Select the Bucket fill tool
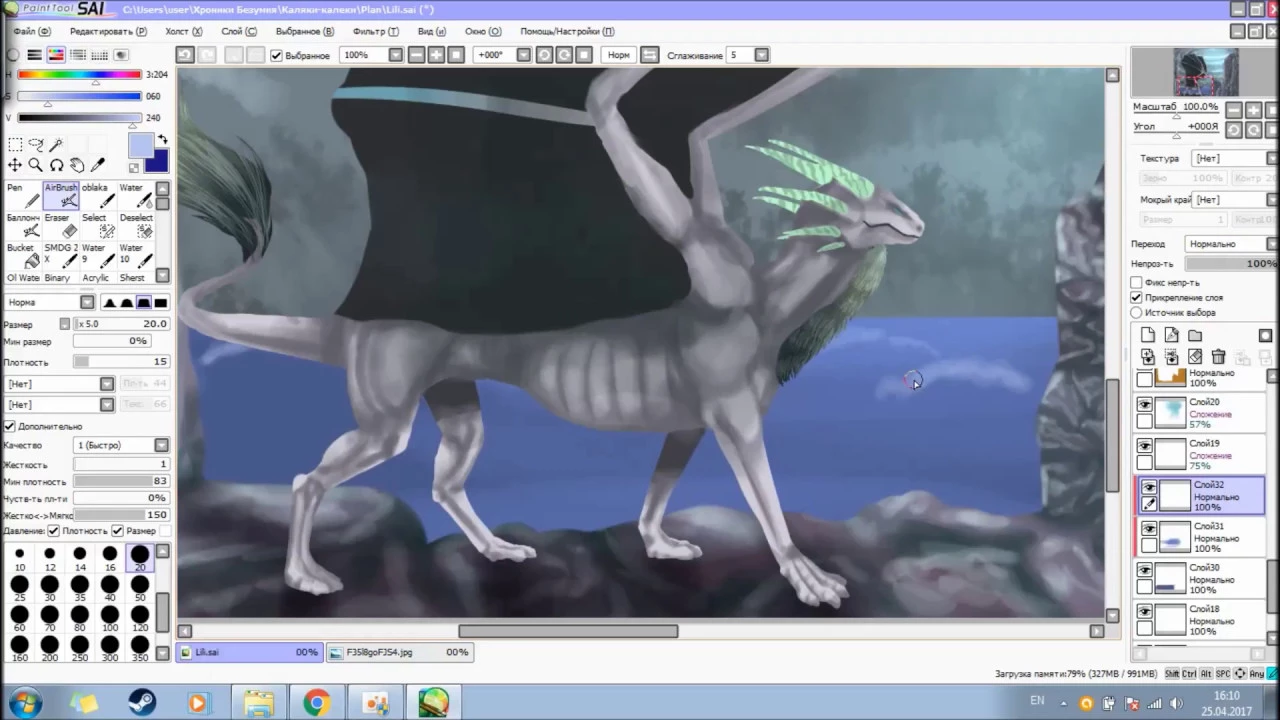Image resolution: width=1280 pixels, height=720 pixels. 24,255
